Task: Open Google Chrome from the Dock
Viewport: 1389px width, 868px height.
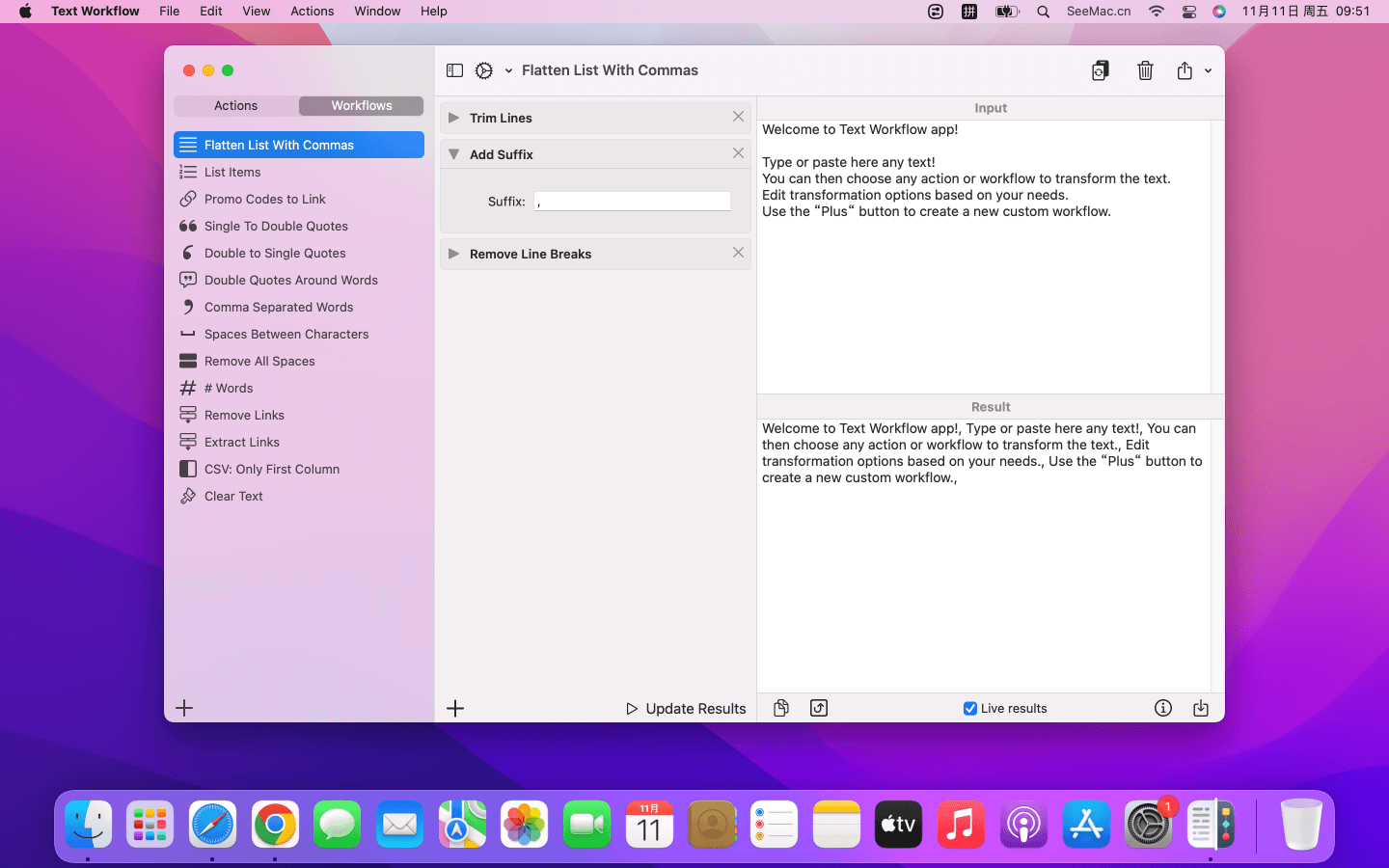Action: tap(275, 825)
